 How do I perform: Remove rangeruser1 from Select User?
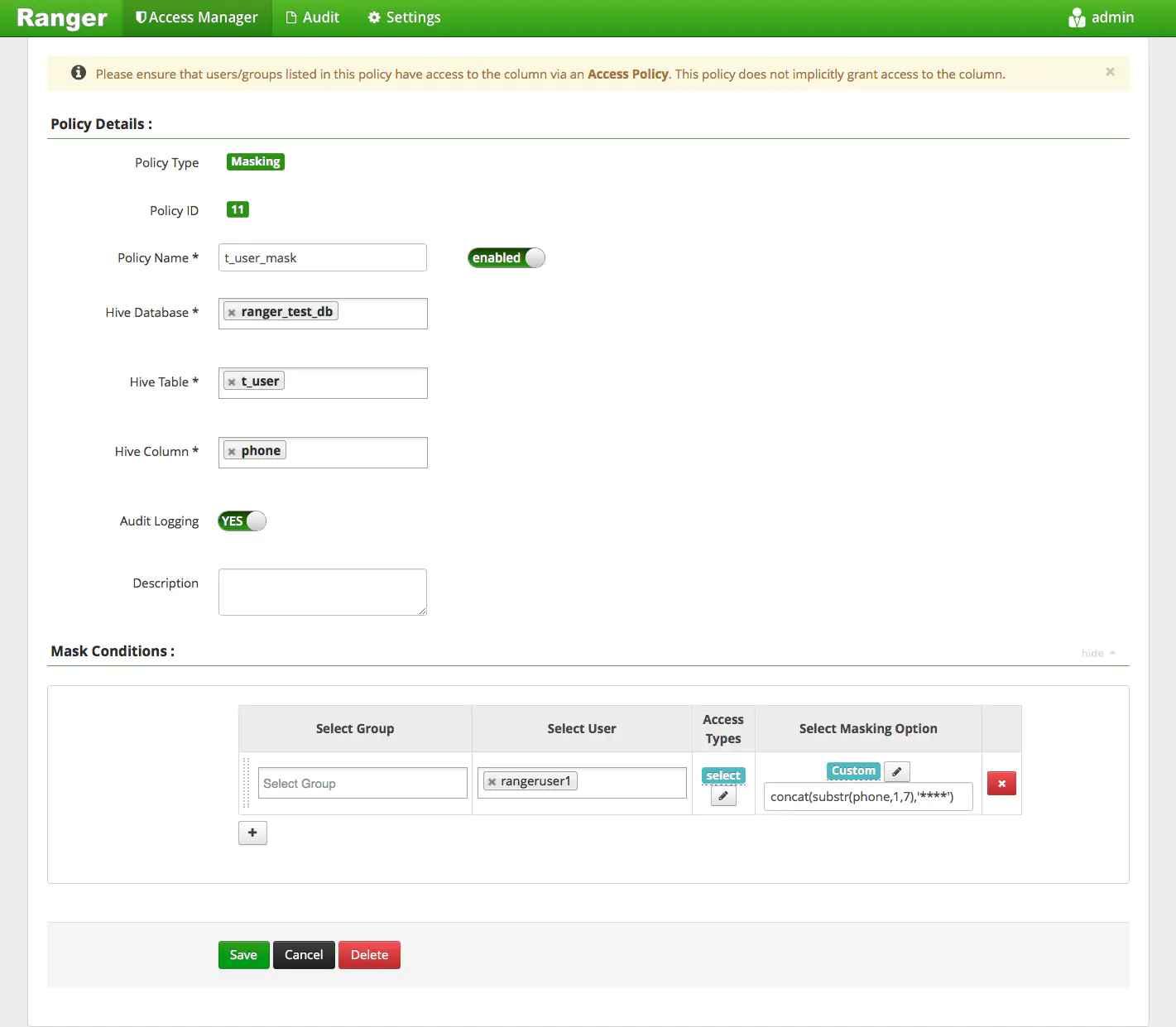pyautogui.click(x=492, y=782)
